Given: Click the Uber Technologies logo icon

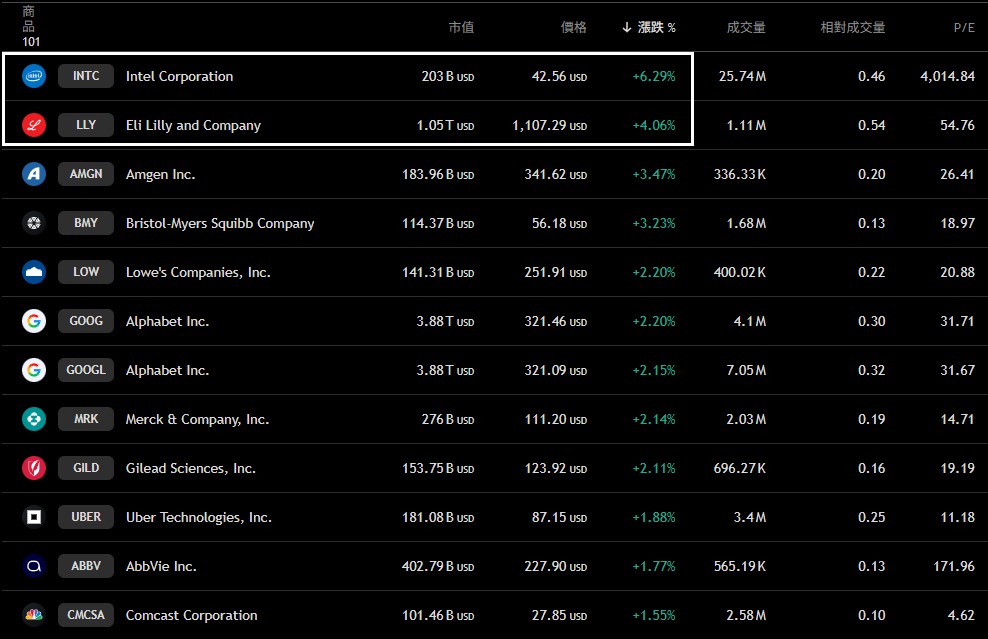Looking at the screenshot, I should [34, 517].
